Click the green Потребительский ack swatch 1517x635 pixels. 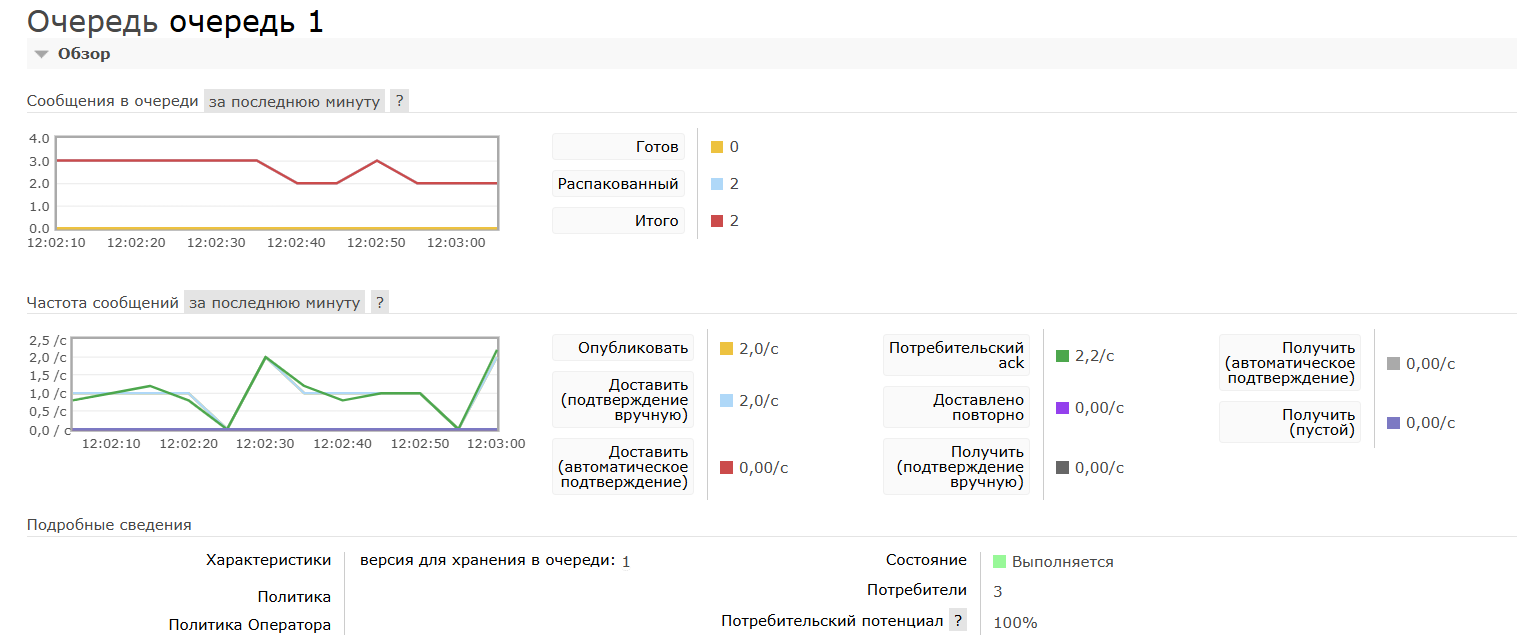(x=1062, y=356)
